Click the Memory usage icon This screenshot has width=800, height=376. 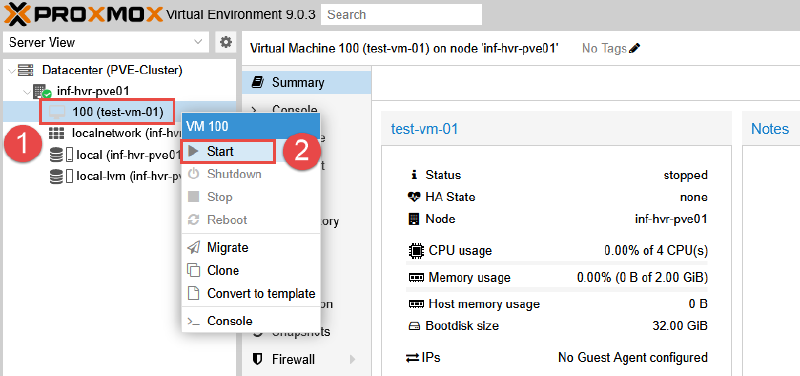415,278
